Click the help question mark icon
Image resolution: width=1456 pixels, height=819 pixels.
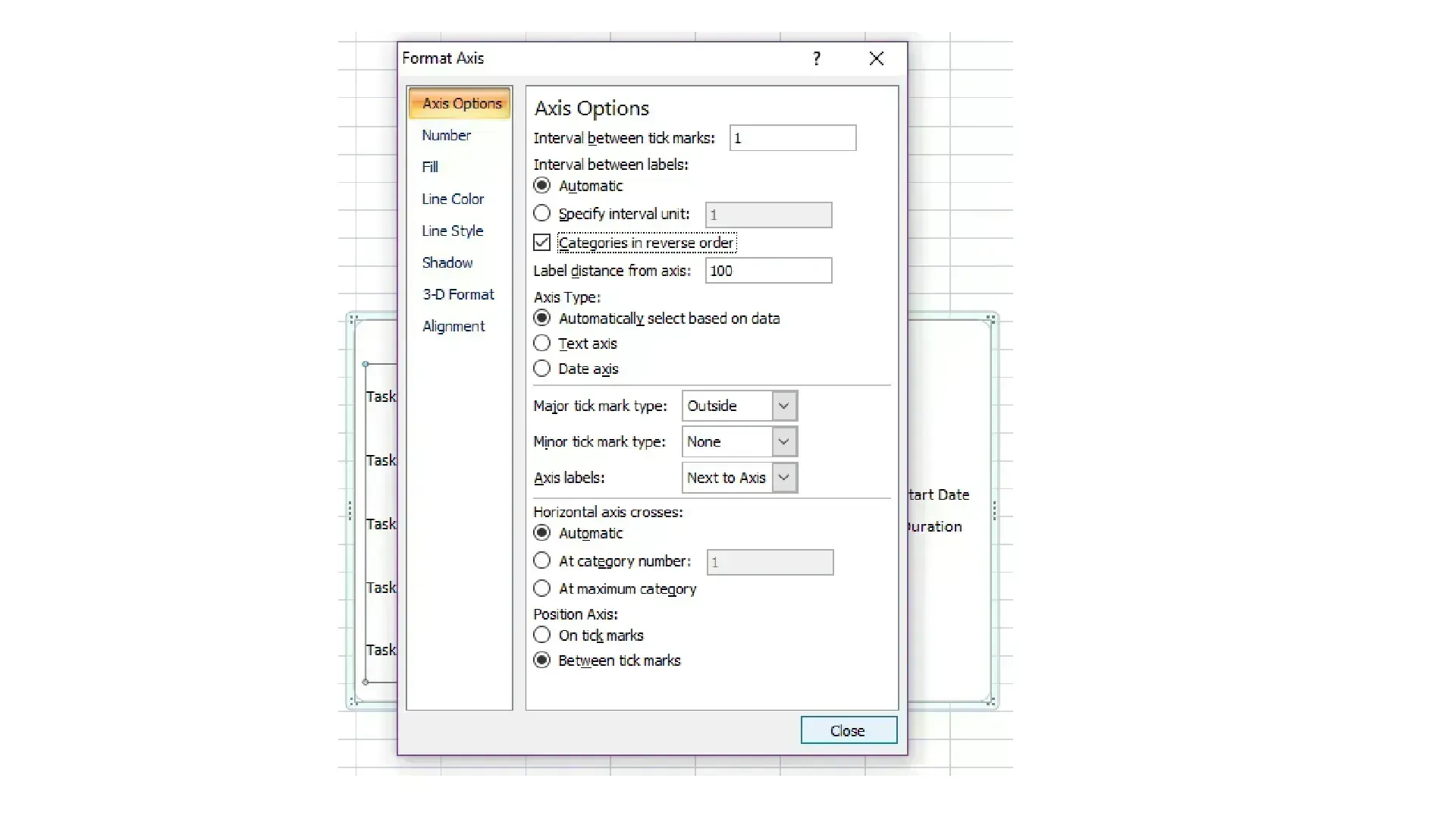tap(817, 58)
